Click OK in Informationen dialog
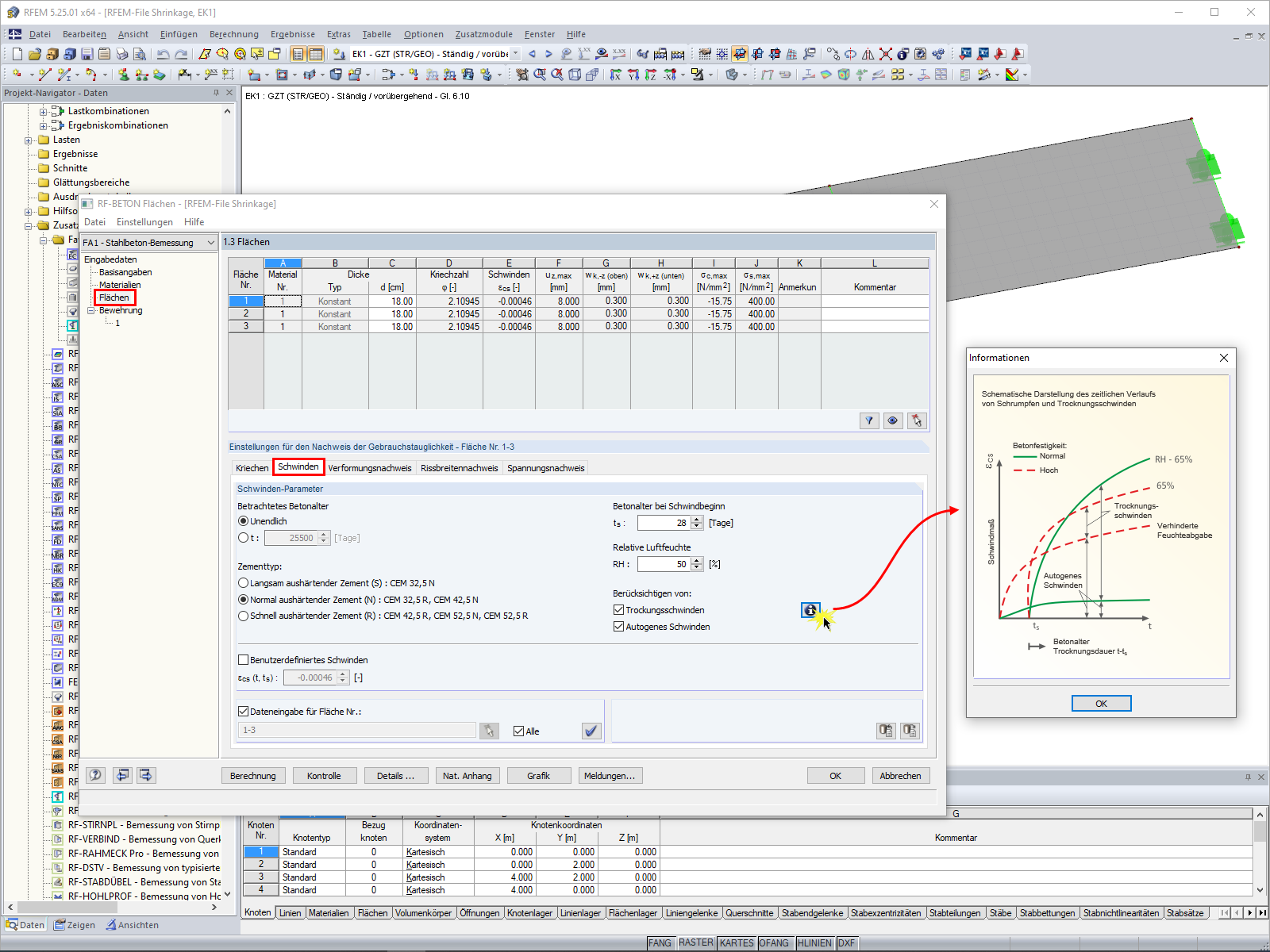 (1101, 704)
